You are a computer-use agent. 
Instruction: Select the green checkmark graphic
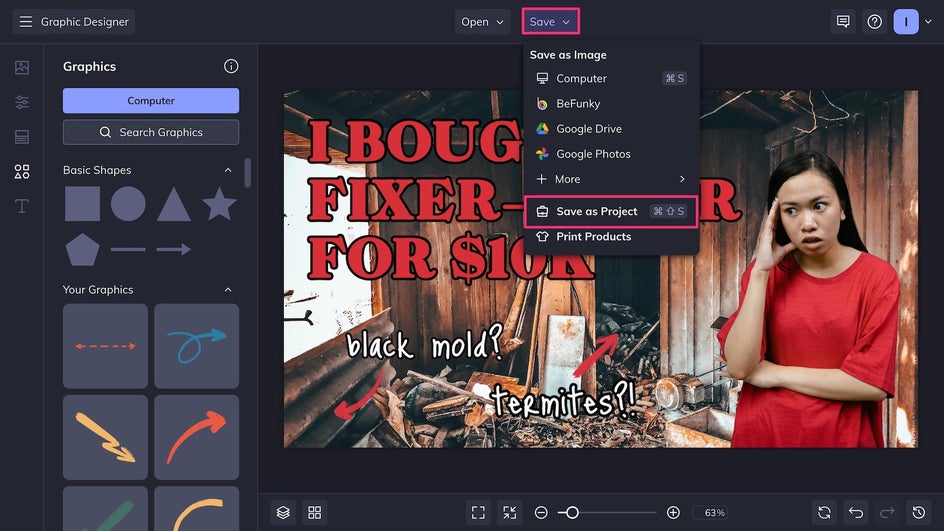click(105, 509)
